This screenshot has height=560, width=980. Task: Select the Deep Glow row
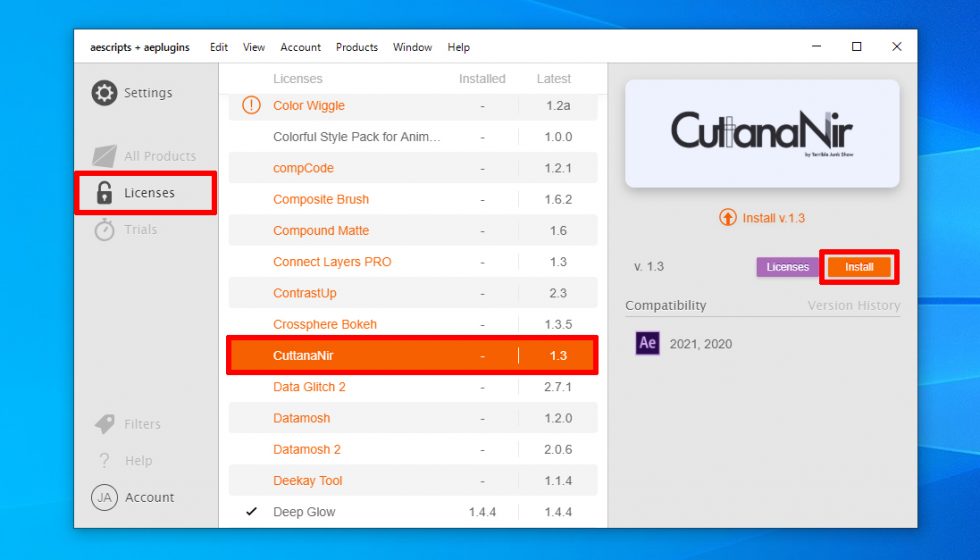point(413,512)
